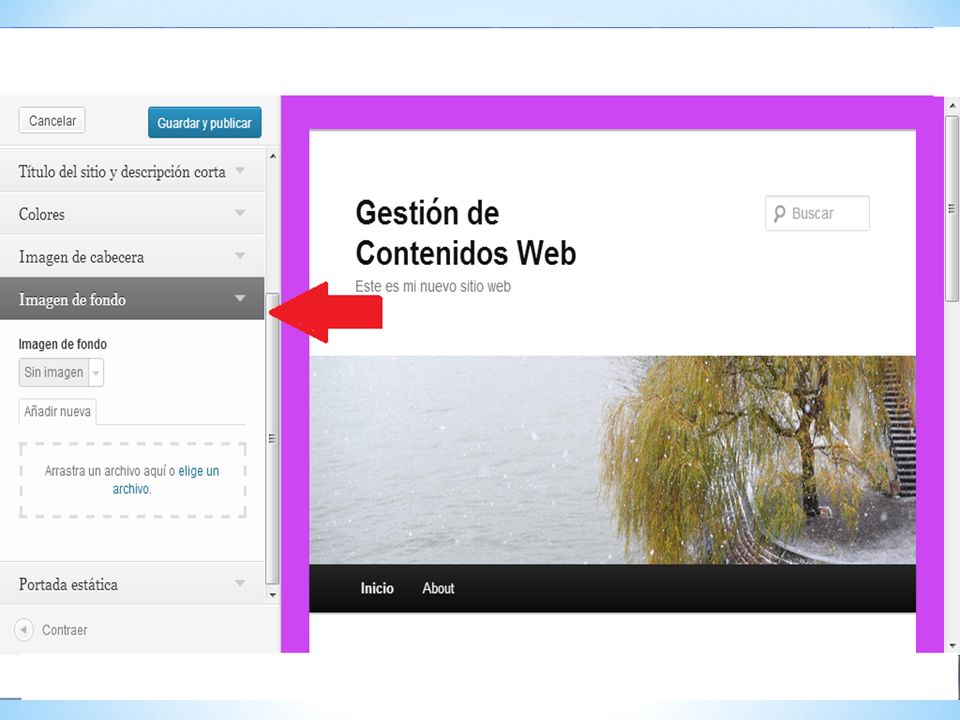Open the site title Gestión de Contenidos Web
The height and width of the screenshot is (720, 960).
click(x=465, y=233)
